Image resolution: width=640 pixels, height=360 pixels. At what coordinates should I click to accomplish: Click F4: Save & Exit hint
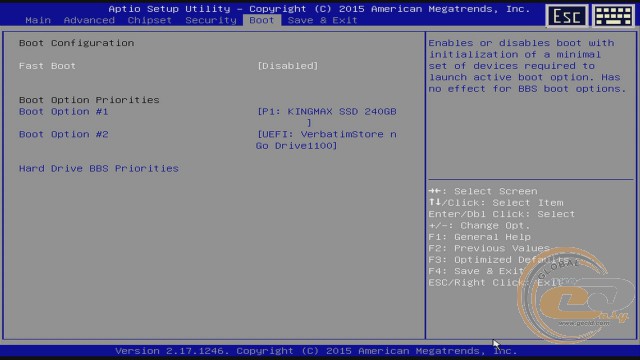(x=476, y=271)
